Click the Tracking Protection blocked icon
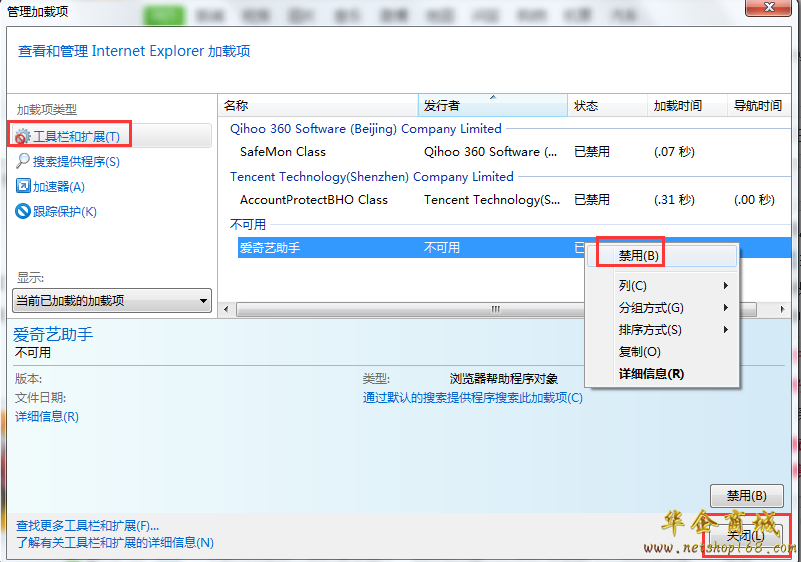 (23, 210)
